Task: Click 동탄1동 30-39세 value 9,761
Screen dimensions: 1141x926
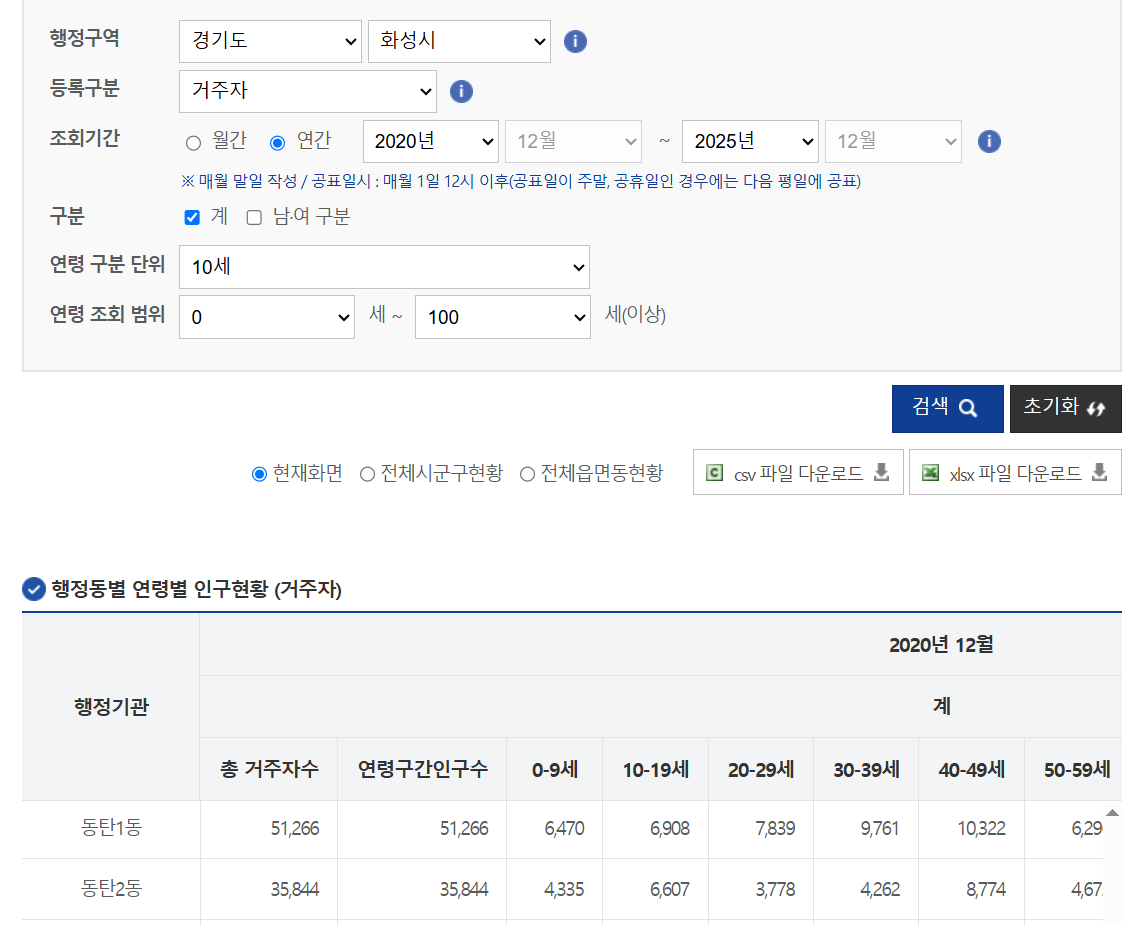Action: click(x=880, y=829)
